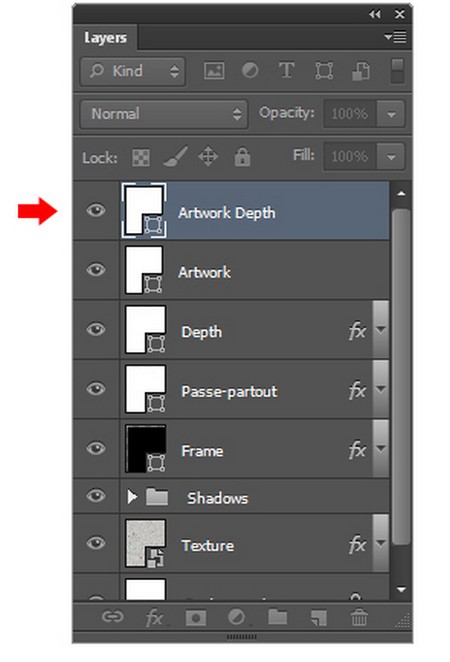Screen dimensions: 450x662
Task: Hide the Shadows group
Action: coord(96,496)
